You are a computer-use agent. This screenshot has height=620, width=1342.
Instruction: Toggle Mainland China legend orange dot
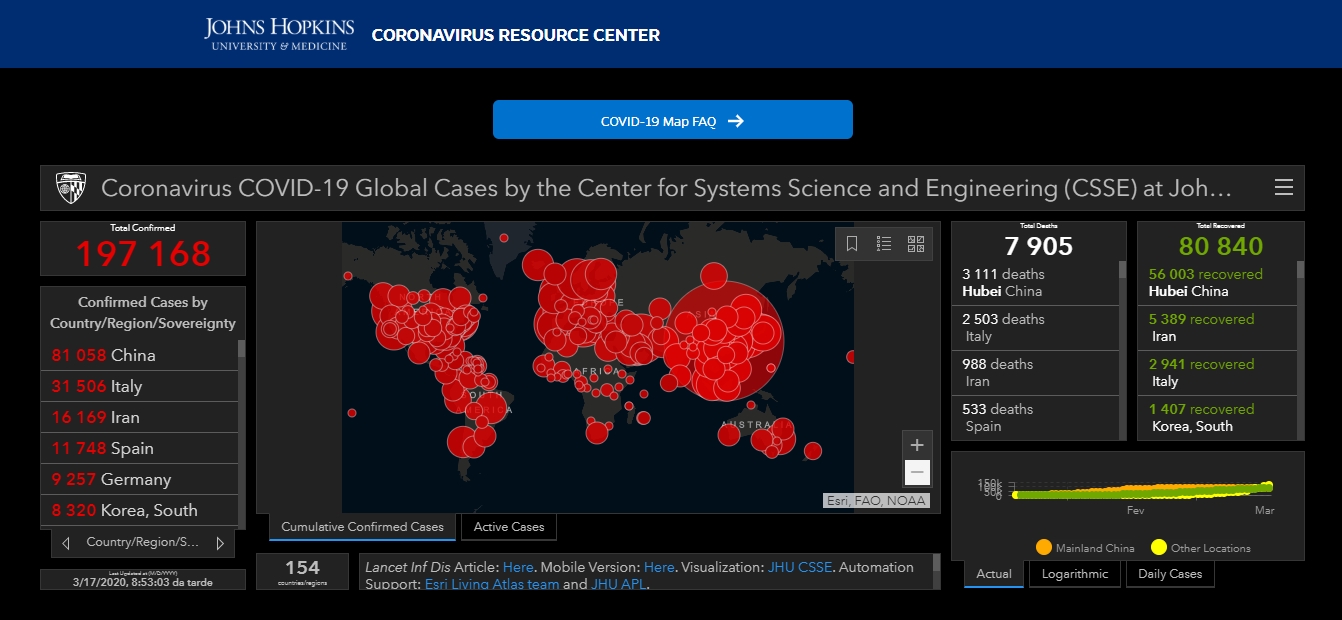point(1044,547)
